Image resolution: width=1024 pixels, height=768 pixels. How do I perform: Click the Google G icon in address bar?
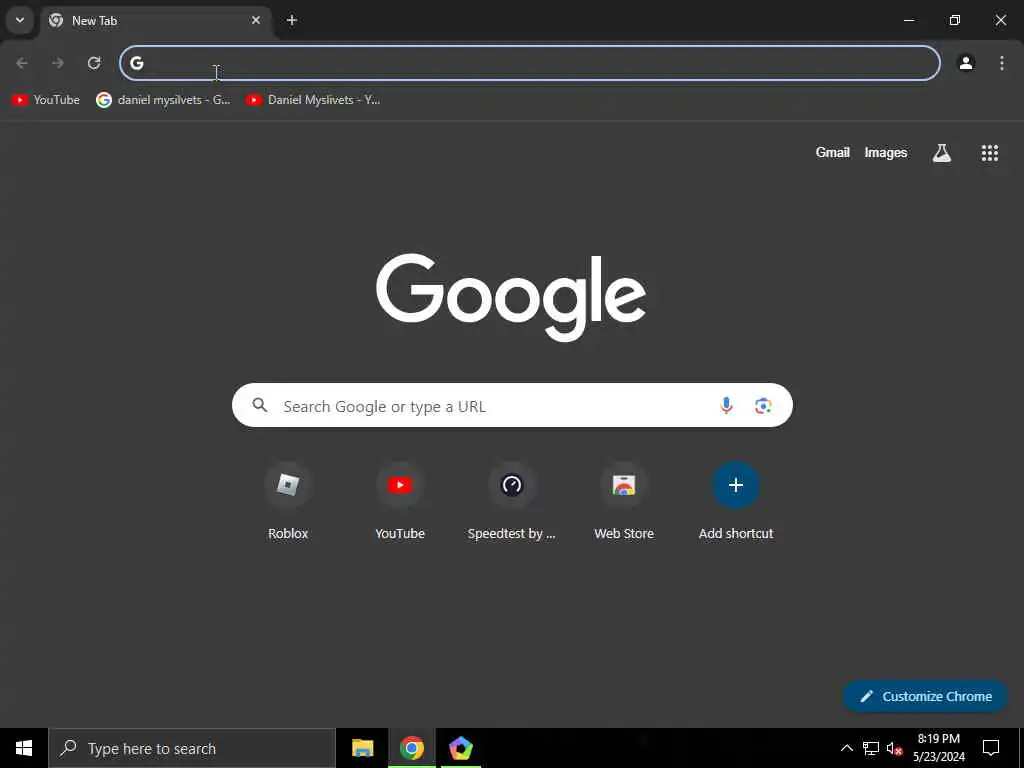coord(136,63)
